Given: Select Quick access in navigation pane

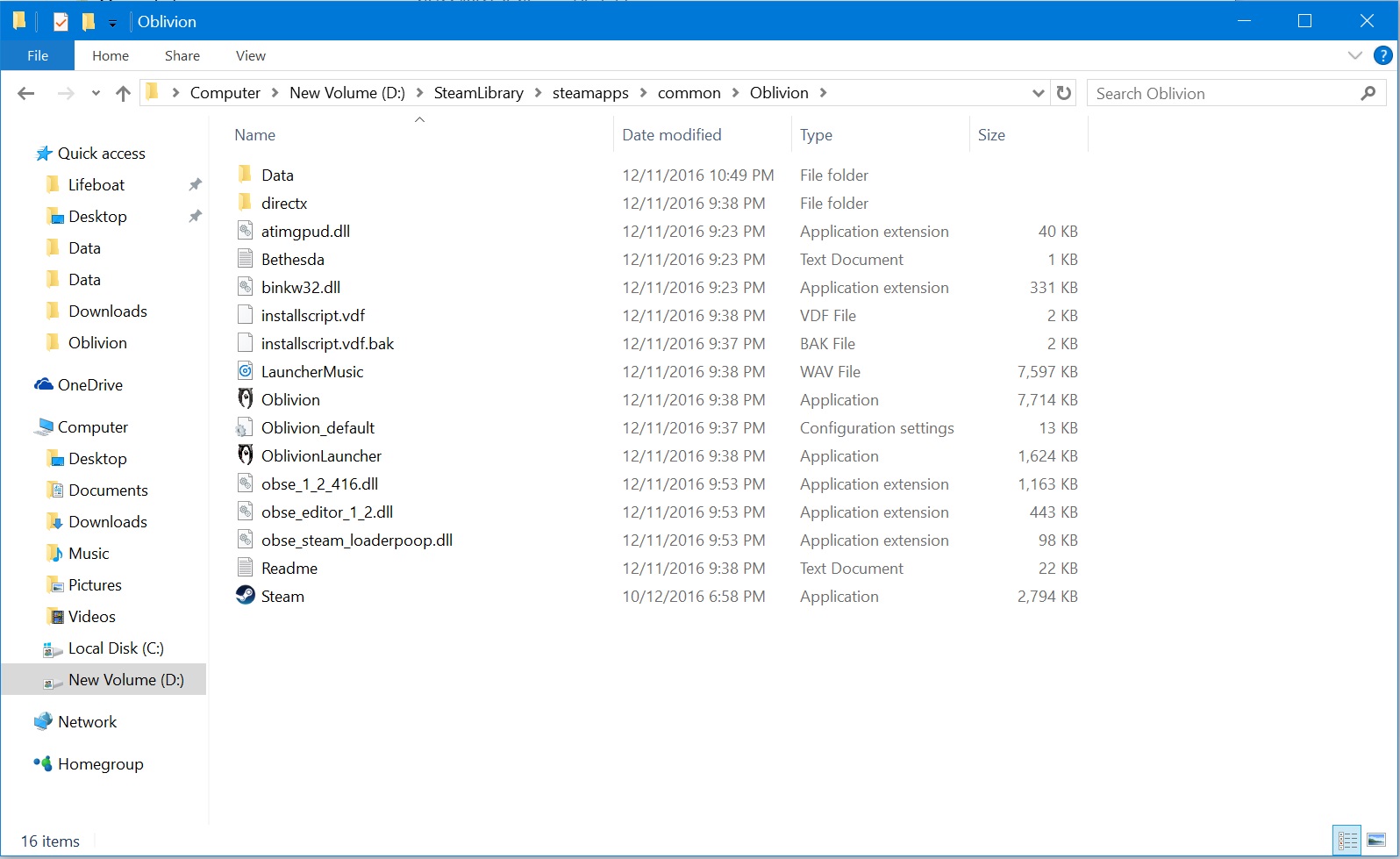Looking at the screenshot, I should [x=102, y=154].
